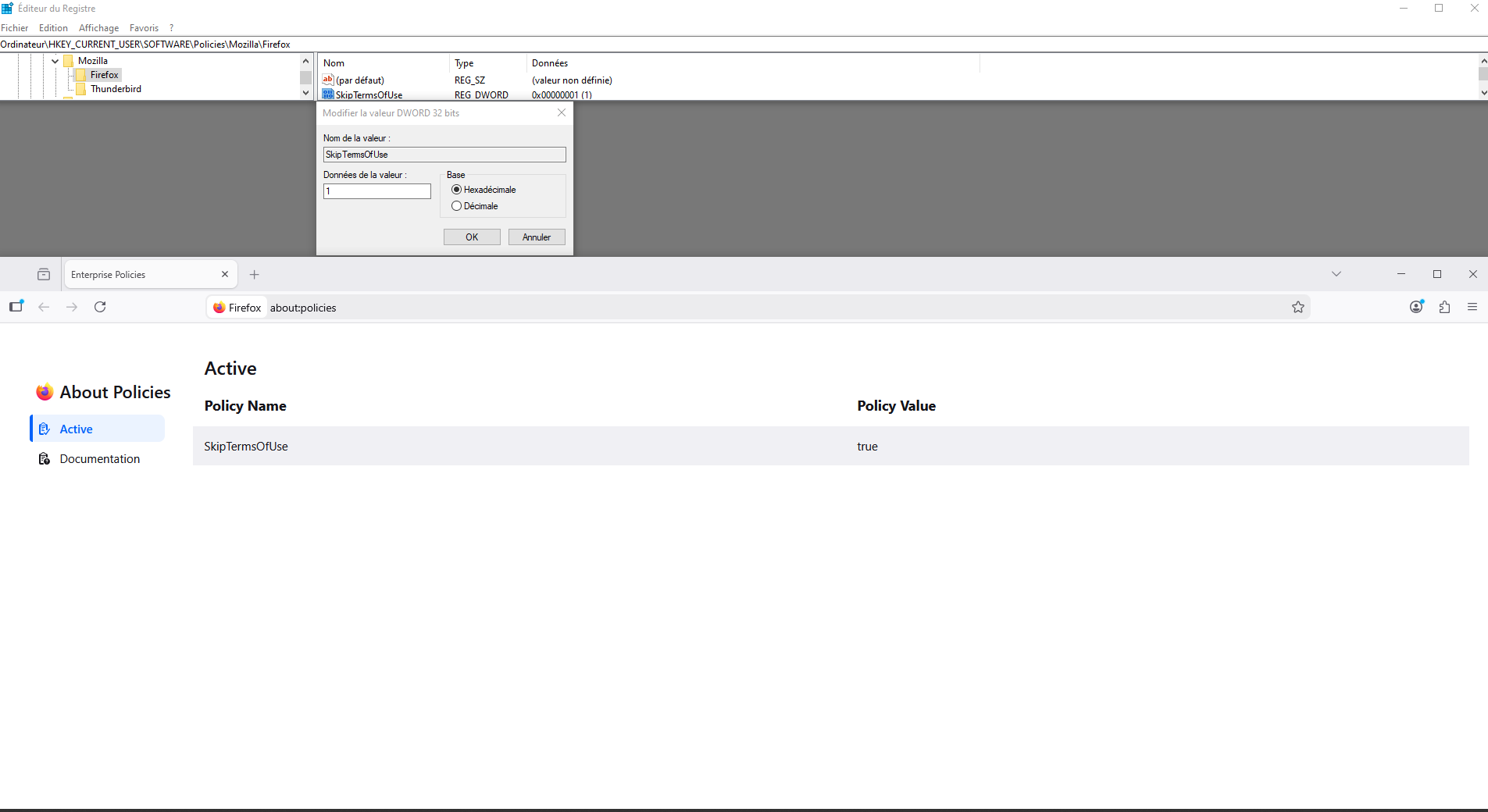Viewport: 1488px width, 812px height.
Task: Open the Affichage menu
Action: pyautogui.click(x=98, y=28)
